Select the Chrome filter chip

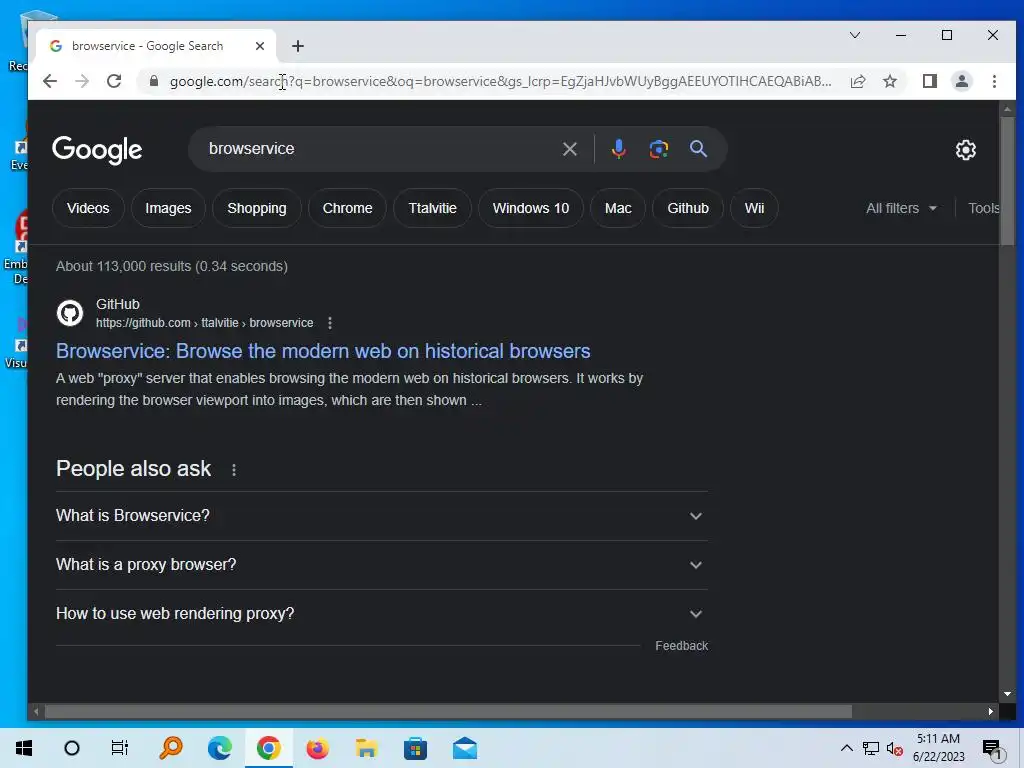click(x=347, y=208)
